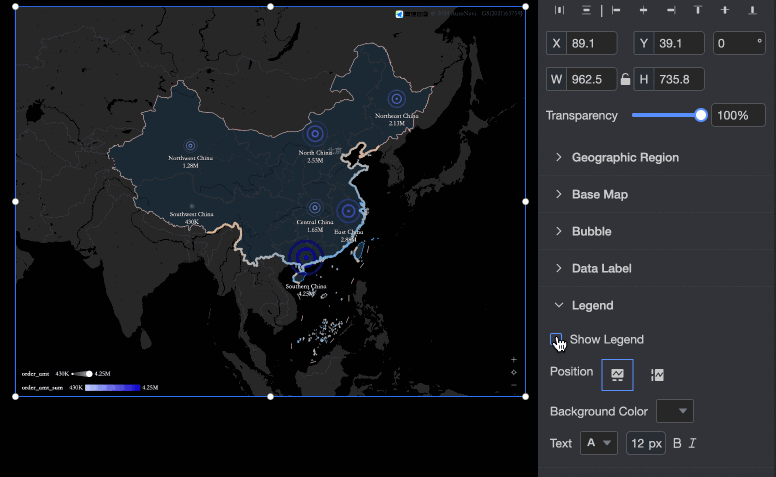Image resolution: width=776 pixels, height=477 pixels.
Task: Click the Northeast China 2.13M label
Action: coord(396,119)
